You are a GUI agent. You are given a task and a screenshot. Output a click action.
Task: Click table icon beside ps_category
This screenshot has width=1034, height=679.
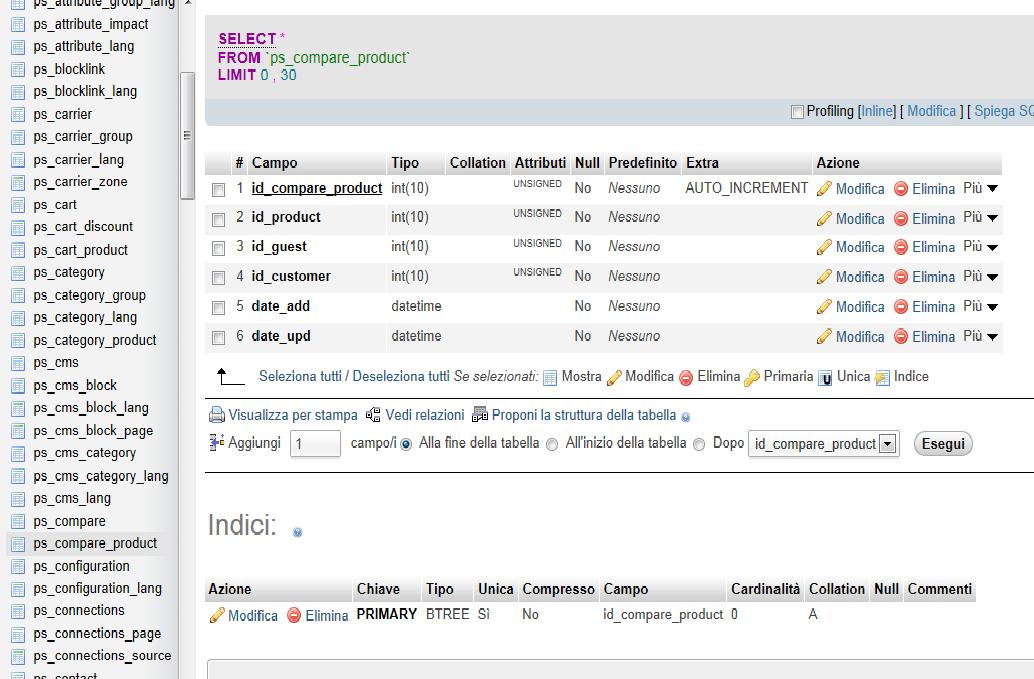click(18, 273)
